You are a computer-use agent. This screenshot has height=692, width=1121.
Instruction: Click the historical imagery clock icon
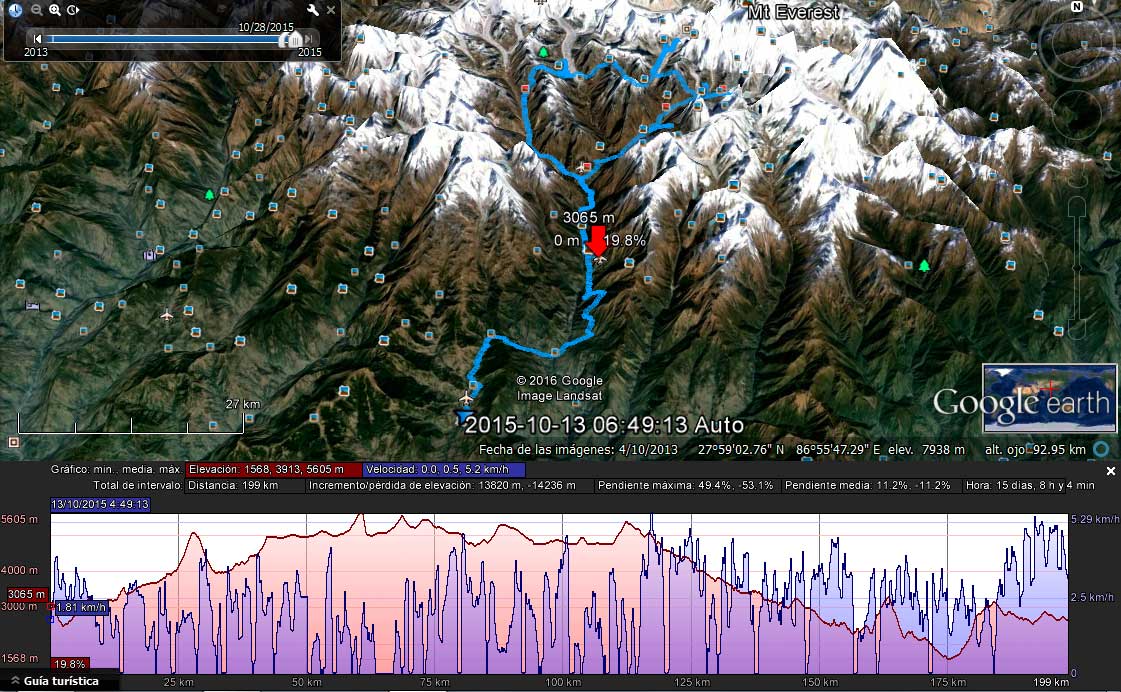pos(15,10)
